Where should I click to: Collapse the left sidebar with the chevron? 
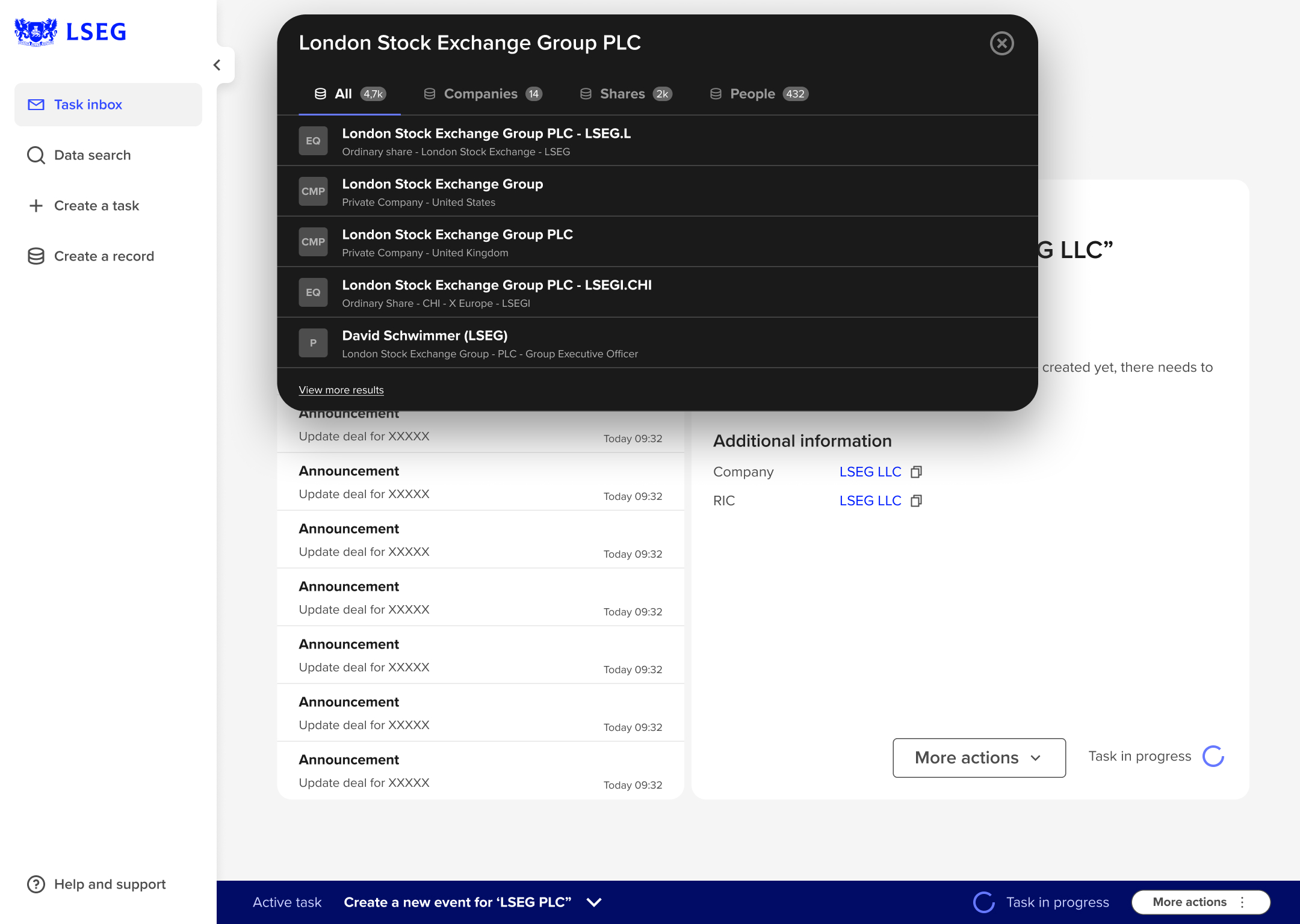click(x=217, y=64)
